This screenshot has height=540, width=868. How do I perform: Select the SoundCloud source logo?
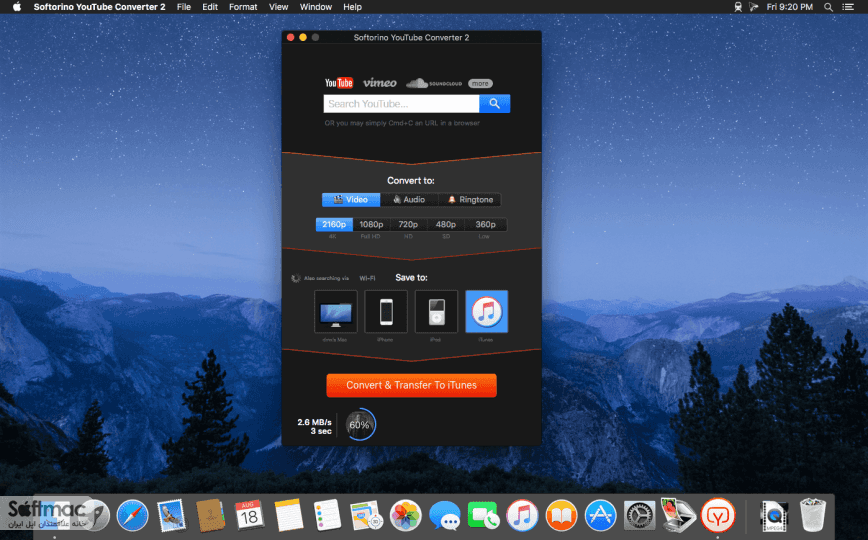click(434, 83)
